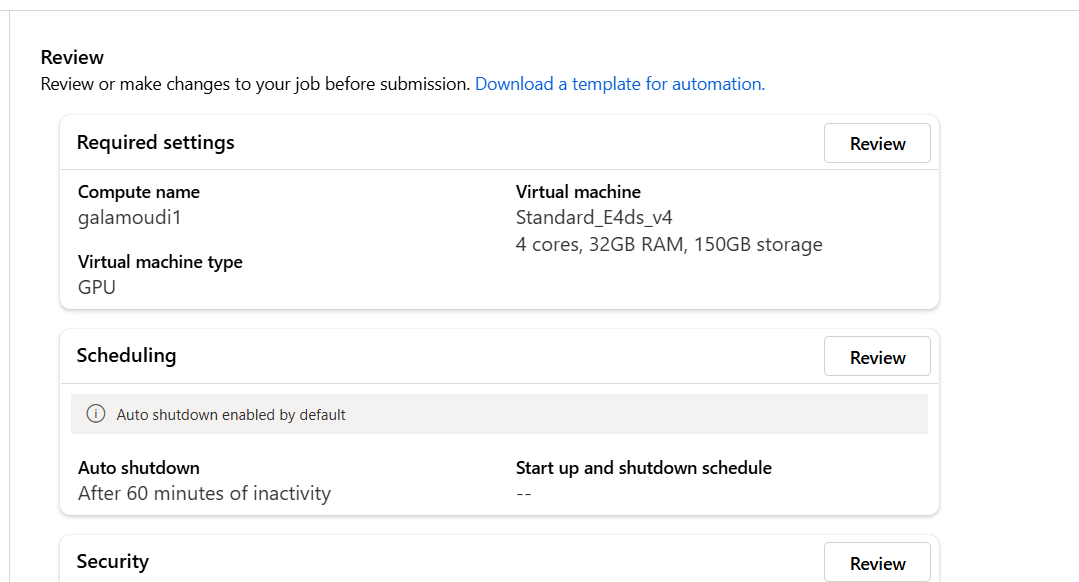Click the Virtual machine type label
Viewport: 1079px width, 582px height.
coord(160,262)
